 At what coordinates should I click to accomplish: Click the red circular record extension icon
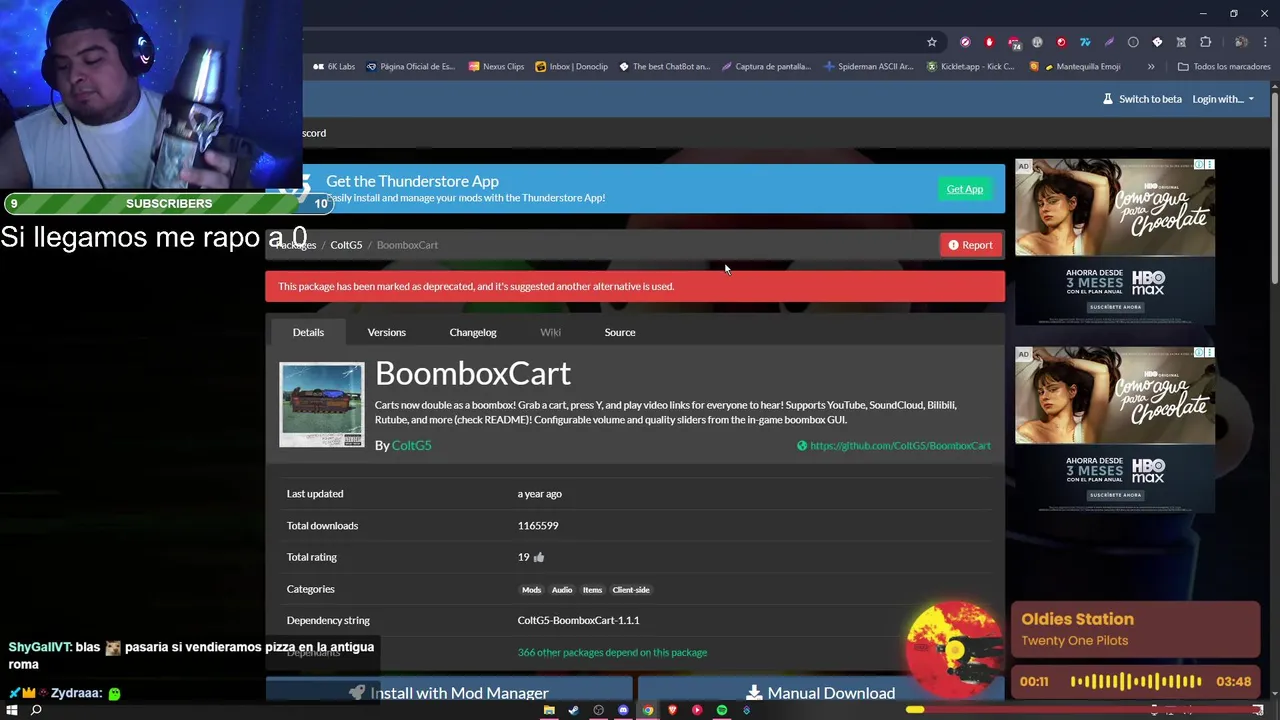[1061, 42]
